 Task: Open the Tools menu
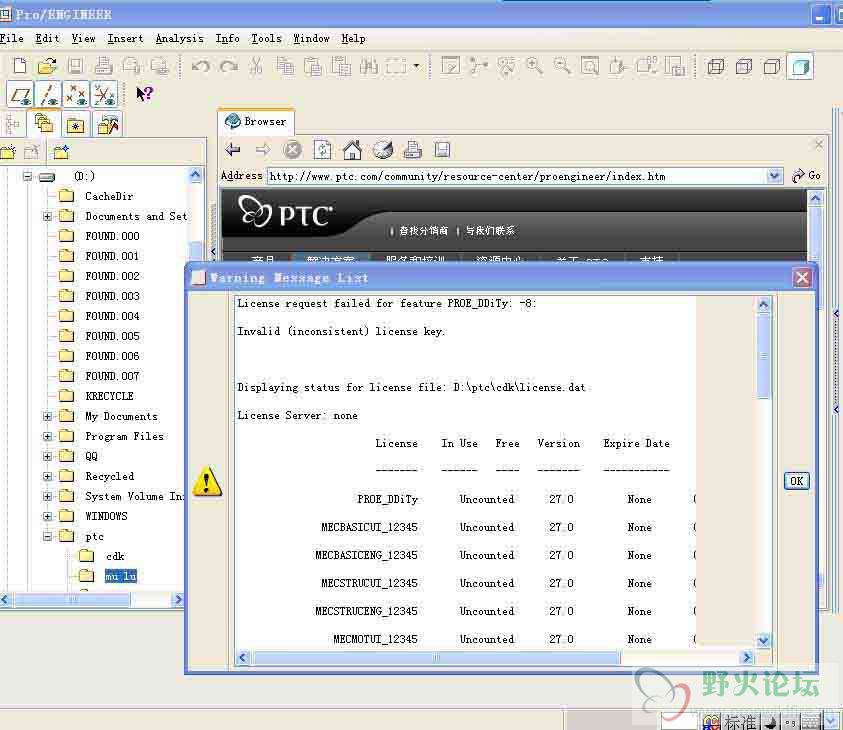pyautogui.click(x=266, y=38)
